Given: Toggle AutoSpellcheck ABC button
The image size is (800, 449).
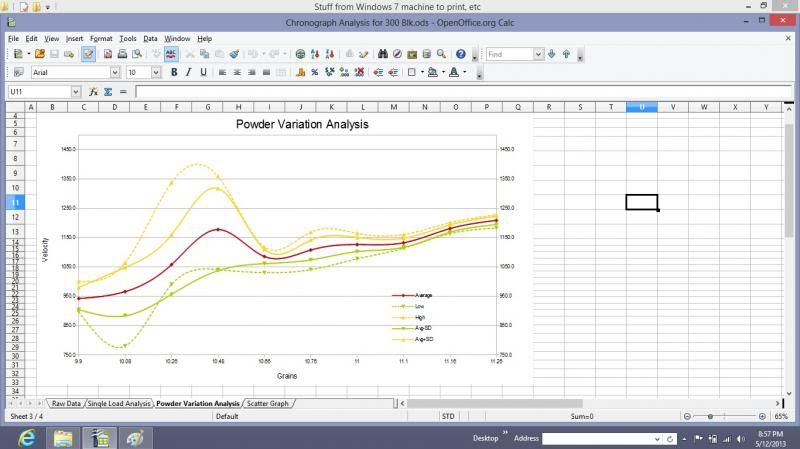Looking at the screenshot, I should 171,54.
